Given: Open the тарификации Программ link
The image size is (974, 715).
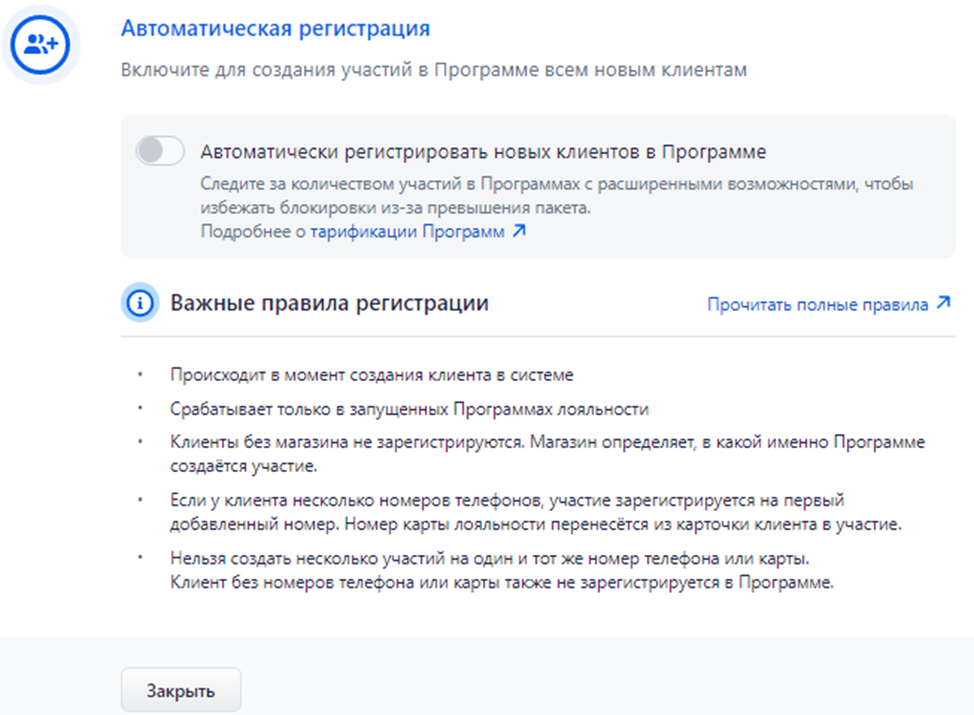Looking at the screenshot, I should pyautogui.click(x=407, y=232).
